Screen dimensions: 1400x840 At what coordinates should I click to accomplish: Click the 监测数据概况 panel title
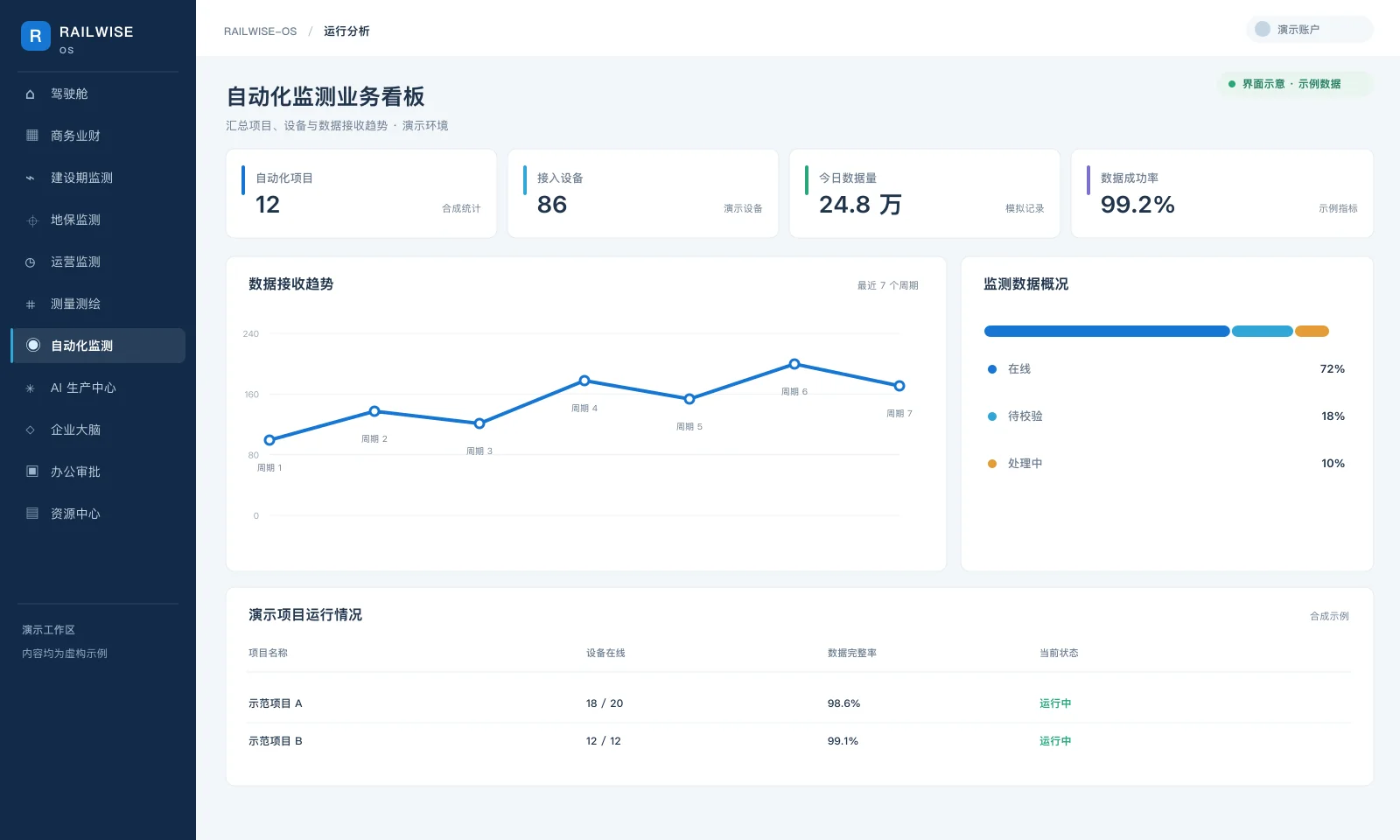coord(1025,284)
